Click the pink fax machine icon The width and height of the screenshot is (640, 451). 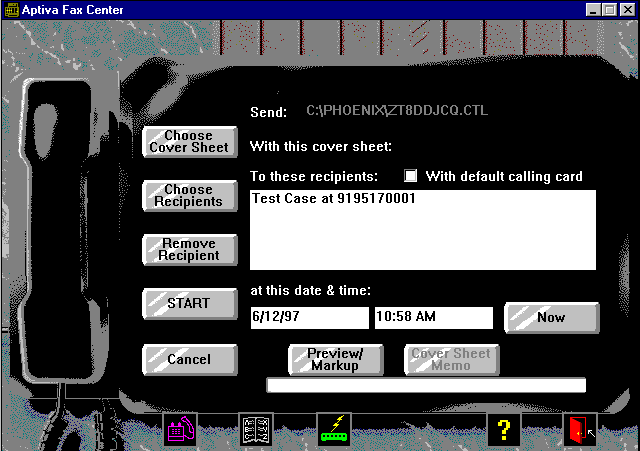(x=181, y=430)
